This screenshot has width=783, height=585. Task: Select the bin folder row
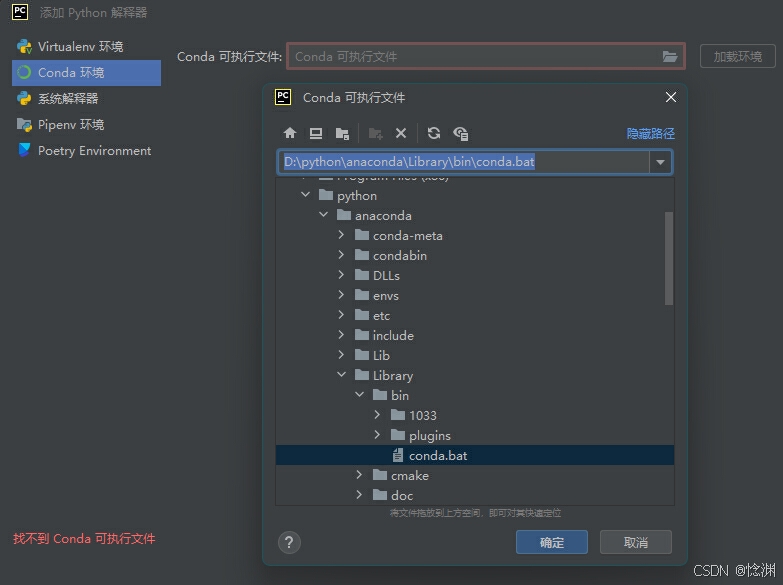475,395
